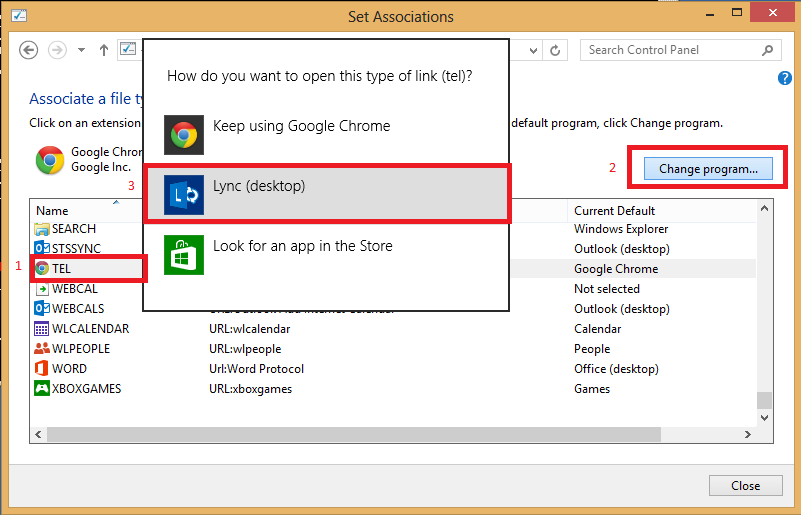Click the address bar Control Panel icon
The width and height of the screenshot is (801, 515).
tap(128, 49)
